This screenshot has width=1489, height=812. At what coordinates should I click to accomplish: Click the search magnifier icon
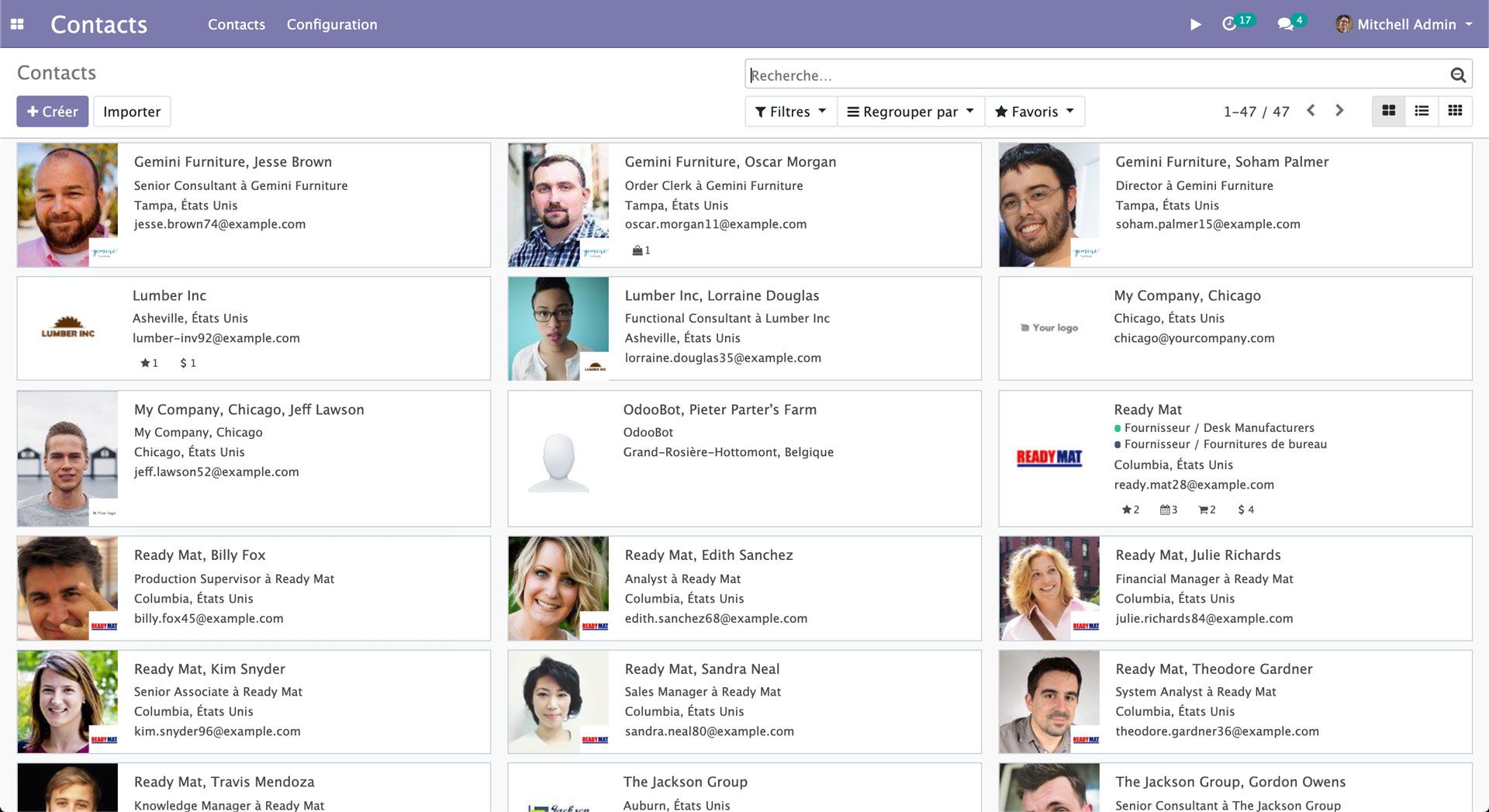1456,74
